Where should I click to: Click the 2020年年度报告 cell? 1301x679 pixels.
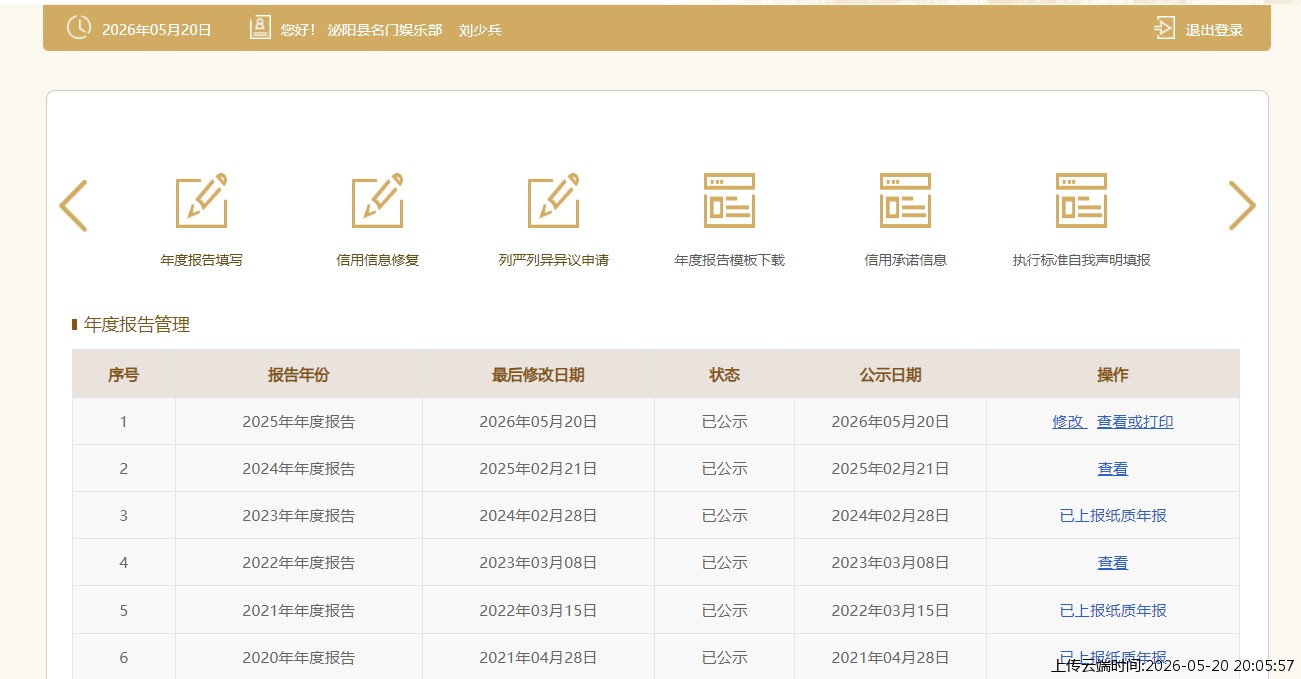(x=298, y=657)
